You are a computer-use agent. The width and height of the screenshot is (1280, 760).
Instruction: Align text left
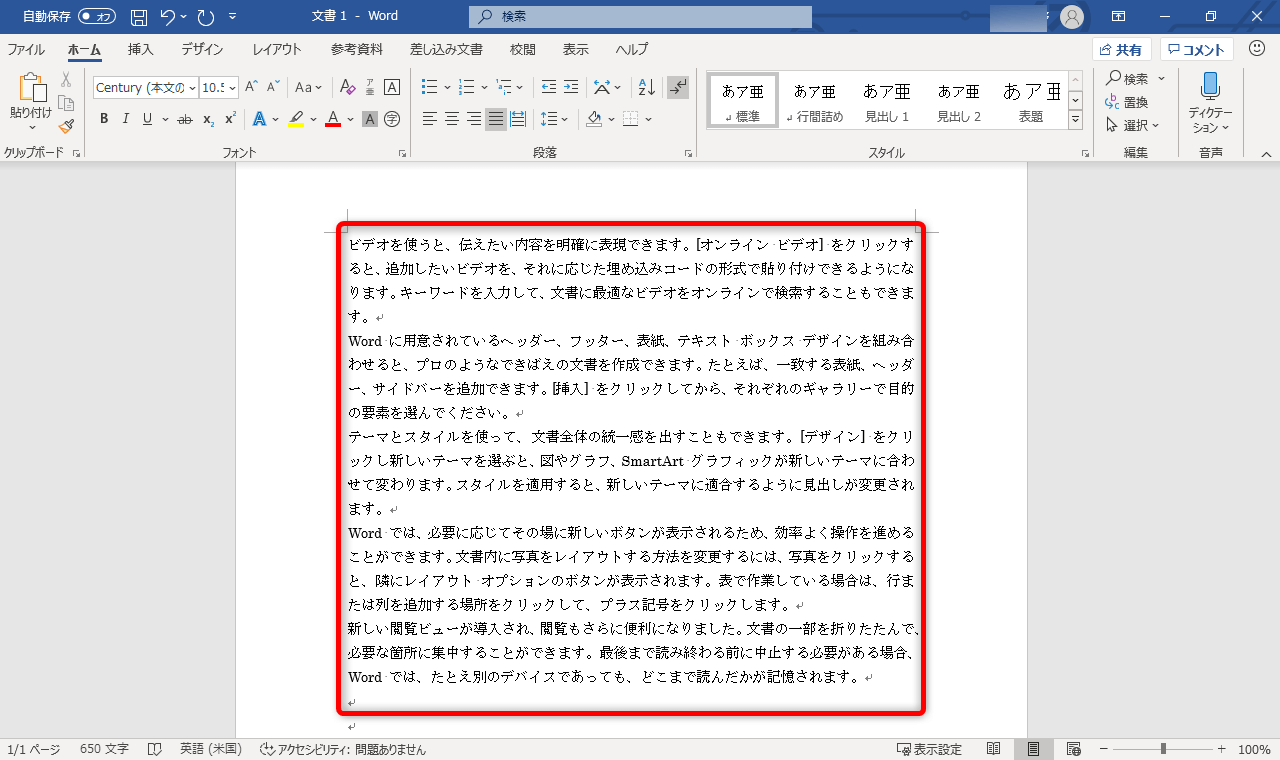pyautogui.click(x=430, y=119)
